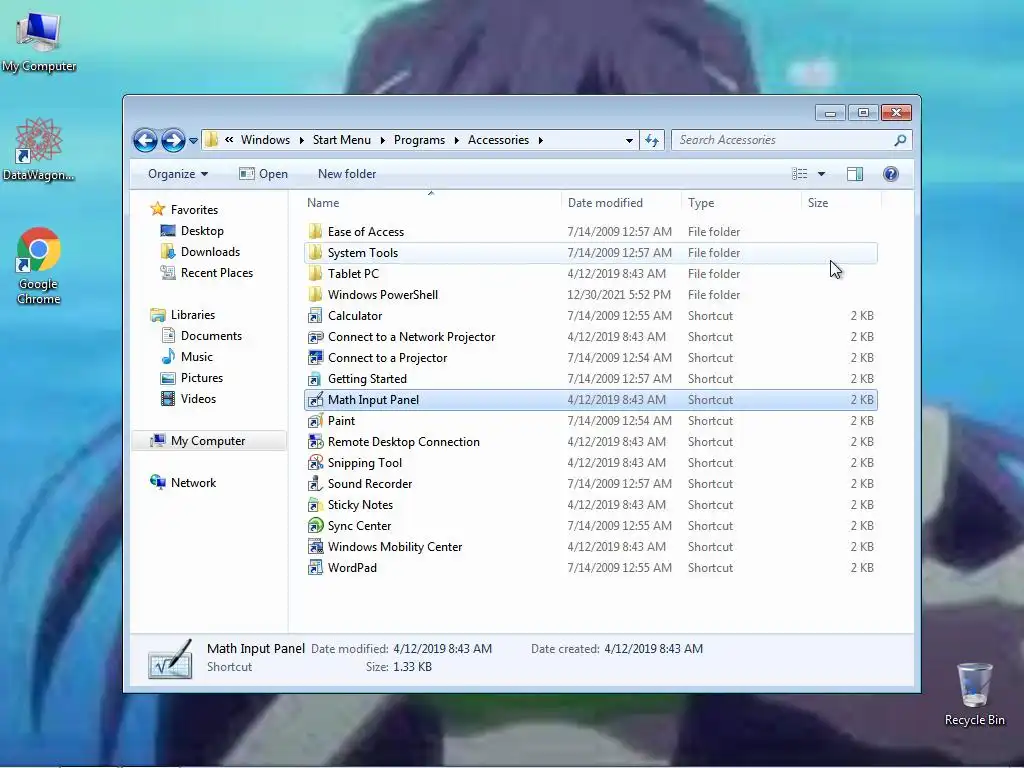Click the refresh button beside address bar

pos(652,140)
